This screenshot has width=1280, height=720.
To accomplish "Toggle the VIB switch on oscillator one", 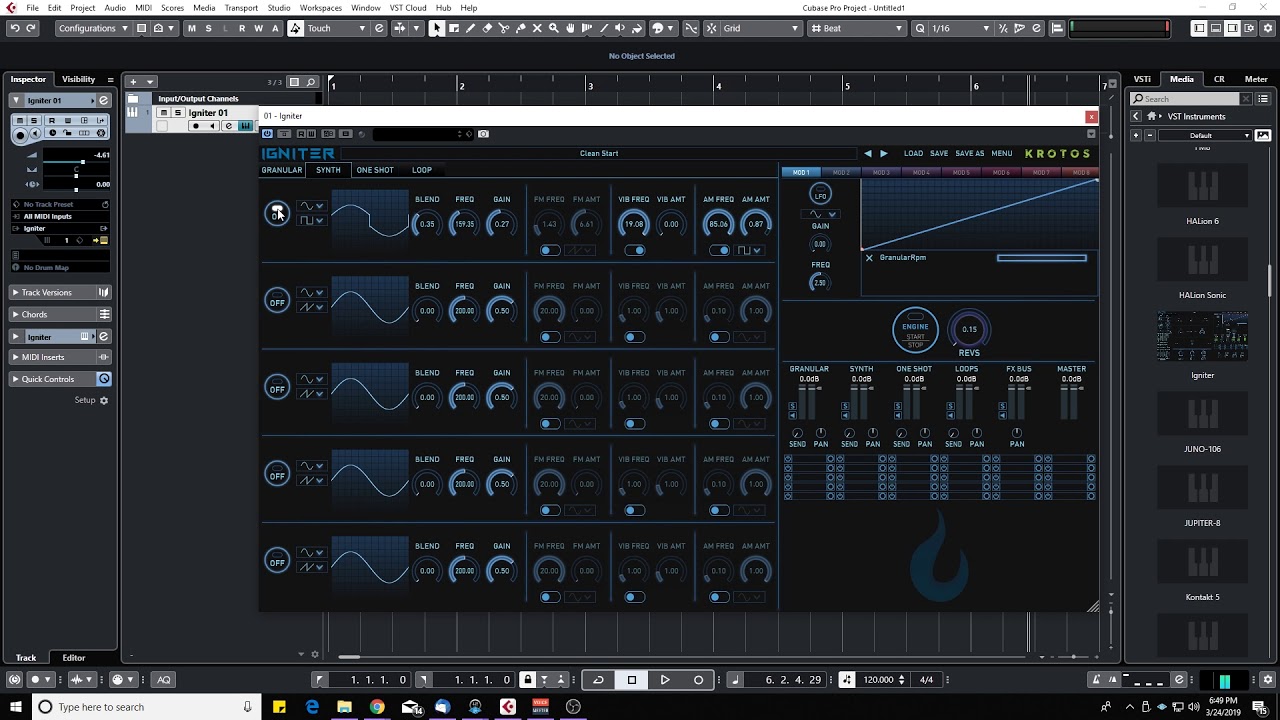I will tap(634, 250).
